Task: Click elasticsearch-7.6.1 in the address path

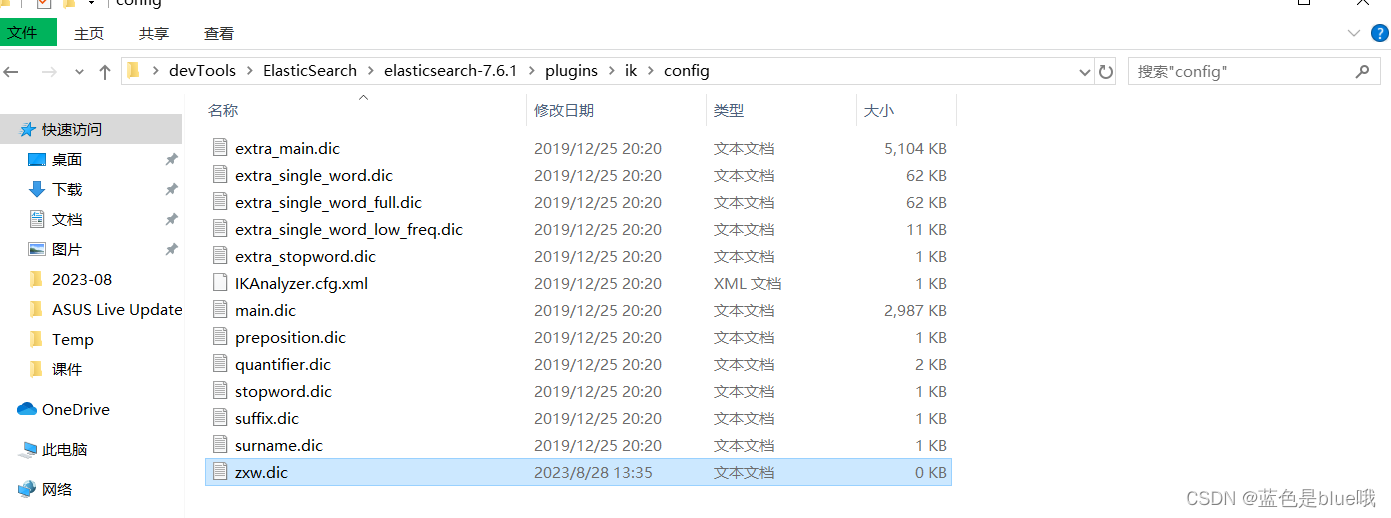Action: pyautogui.click(x=451, y=71)
